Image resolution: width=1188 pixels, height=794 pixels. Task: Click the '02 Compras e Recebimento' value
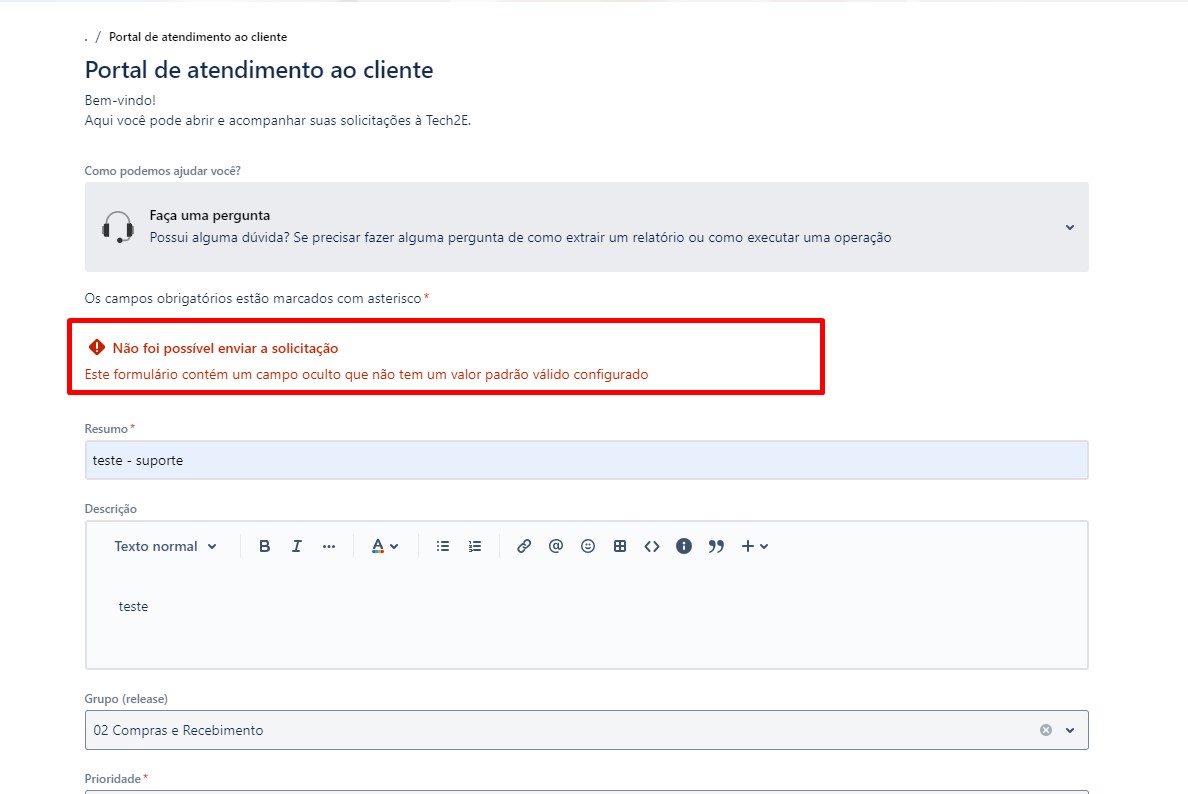coord(178,730)
